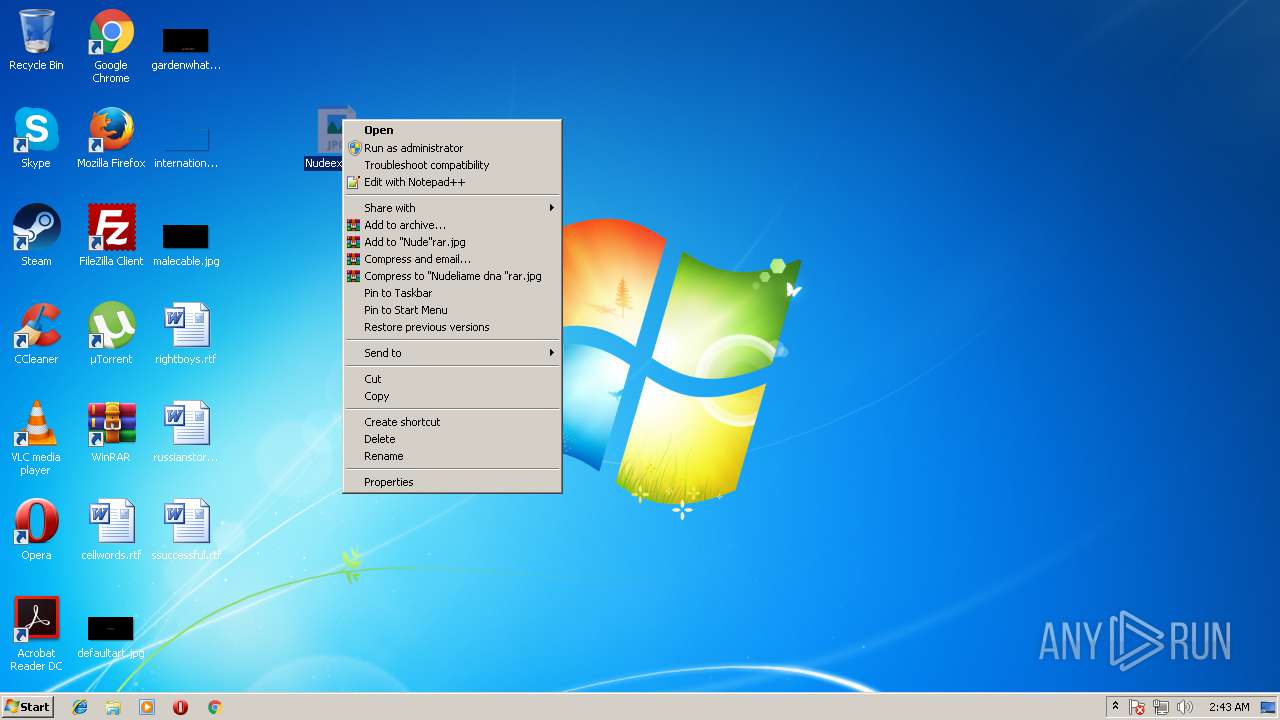Select the ssuccessful.rtf document
This screenshot has width=1280, height=720.
[x=186, y=530]
